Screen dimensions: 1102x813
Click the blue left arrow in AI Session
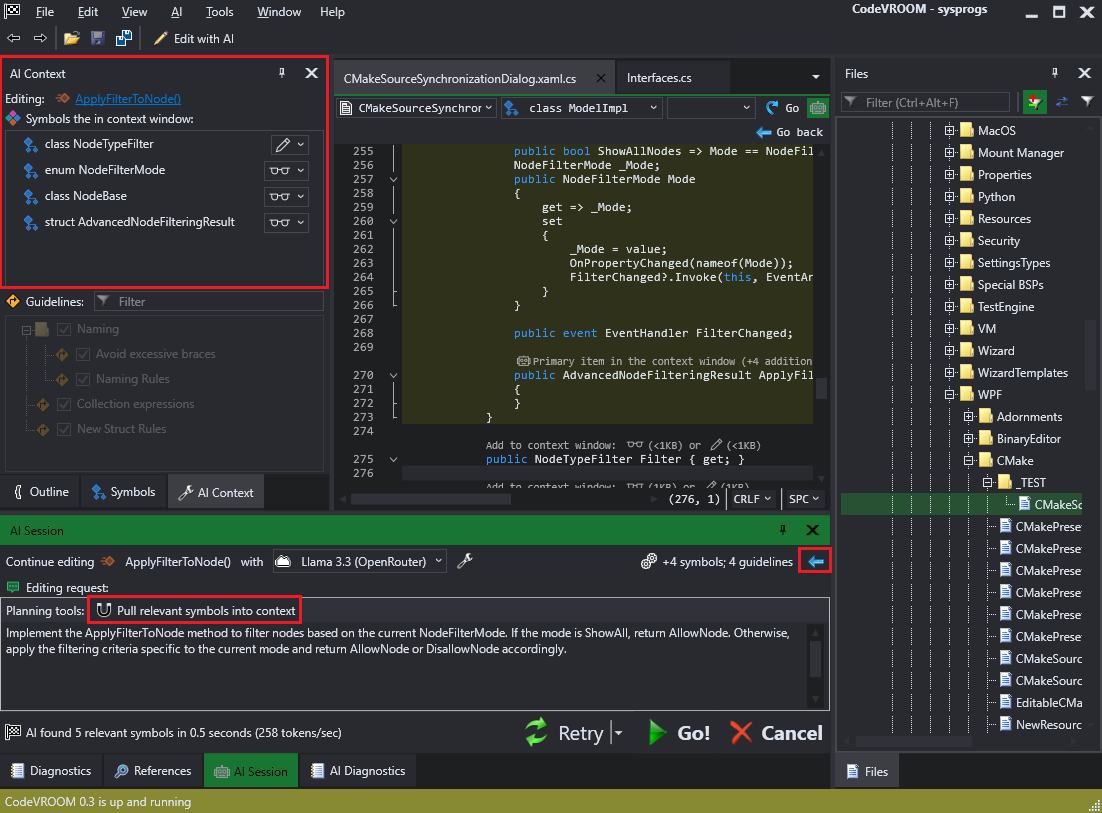(x=815, y=561)
